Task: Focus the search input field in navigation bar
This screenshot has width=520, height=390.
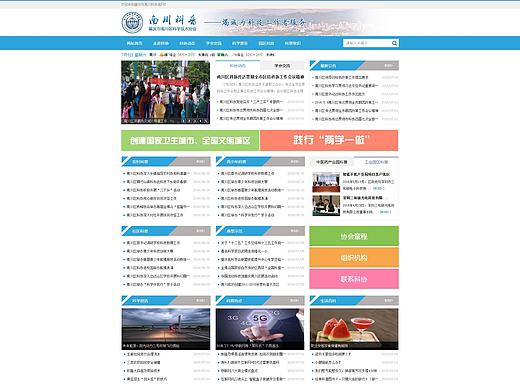Action: coord(367,43)
